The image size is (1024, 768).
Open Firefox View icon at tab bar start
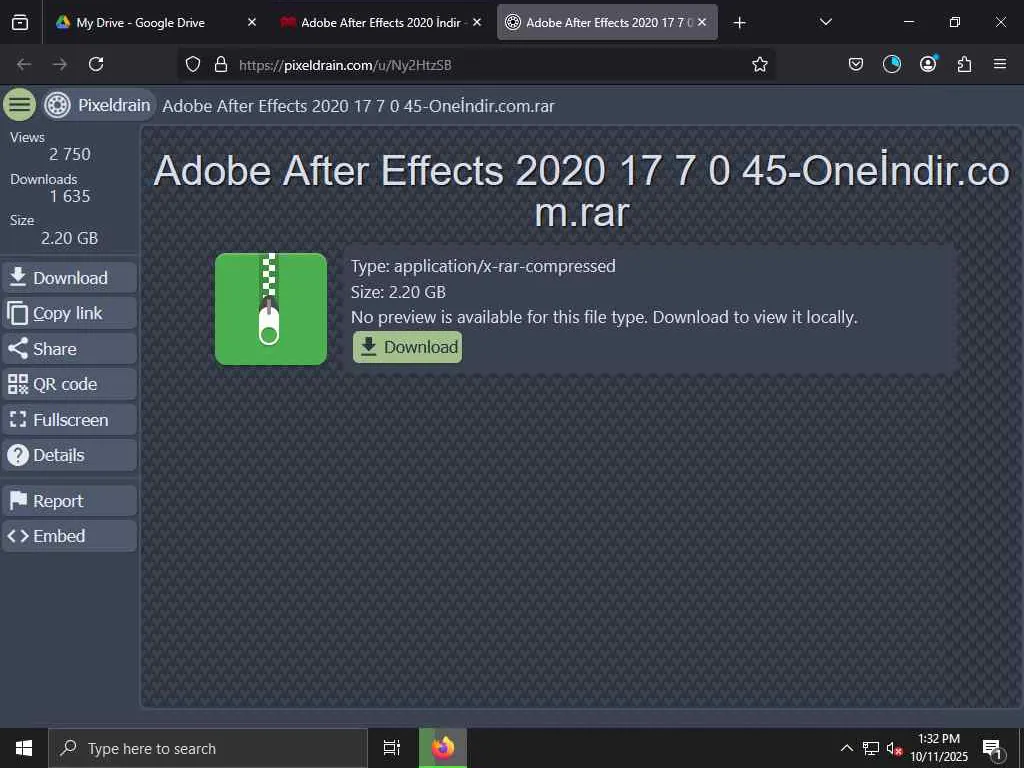point(20,23)
